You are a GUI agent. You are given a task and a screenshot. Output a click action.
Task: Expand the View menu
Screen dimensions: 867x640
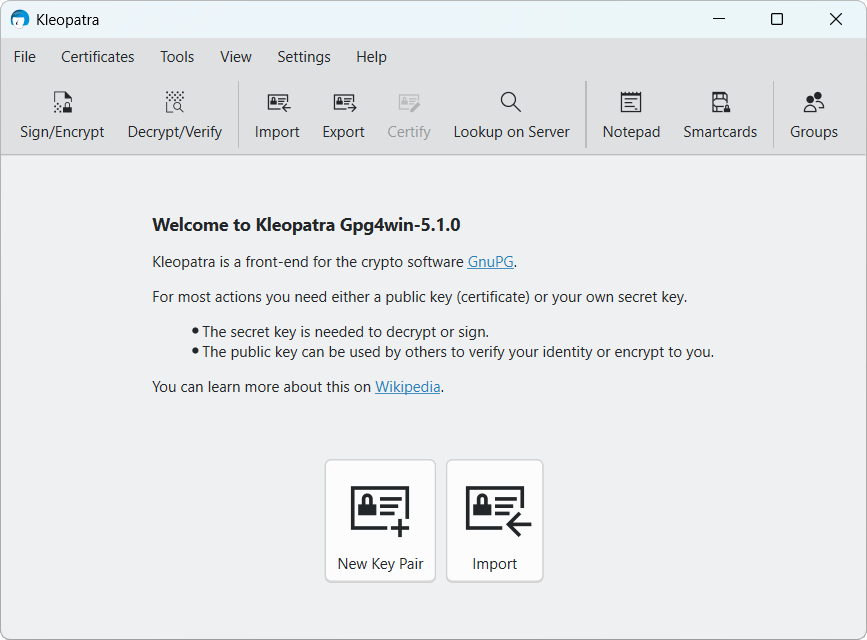236,57
